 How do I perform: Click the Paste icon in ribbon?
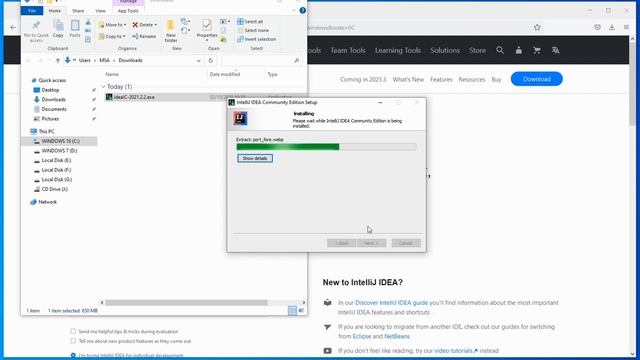[x=75, y=29]
